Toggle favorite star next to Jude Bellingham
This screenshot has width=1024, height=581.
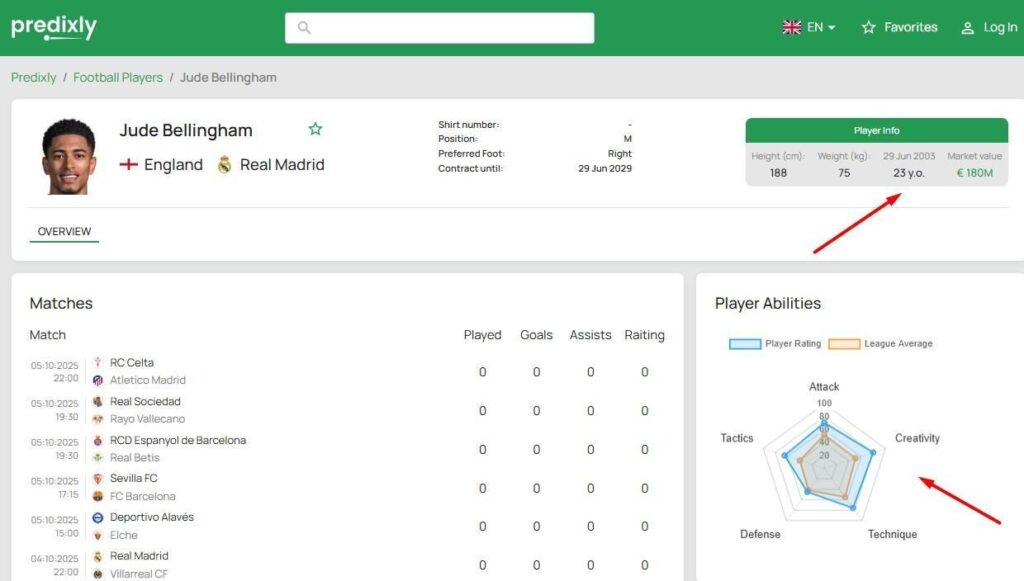click(315, 129)
